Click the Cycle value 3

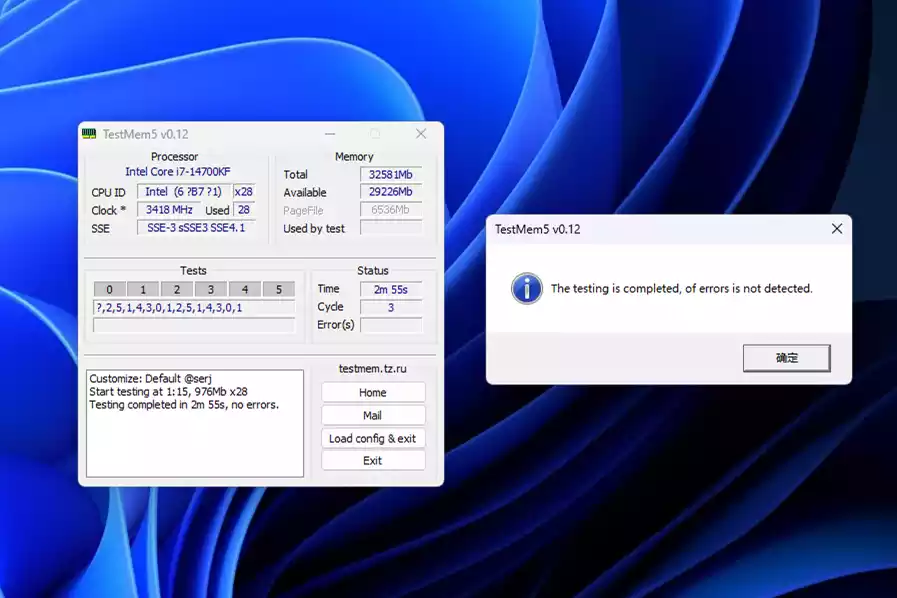[391, 307]
